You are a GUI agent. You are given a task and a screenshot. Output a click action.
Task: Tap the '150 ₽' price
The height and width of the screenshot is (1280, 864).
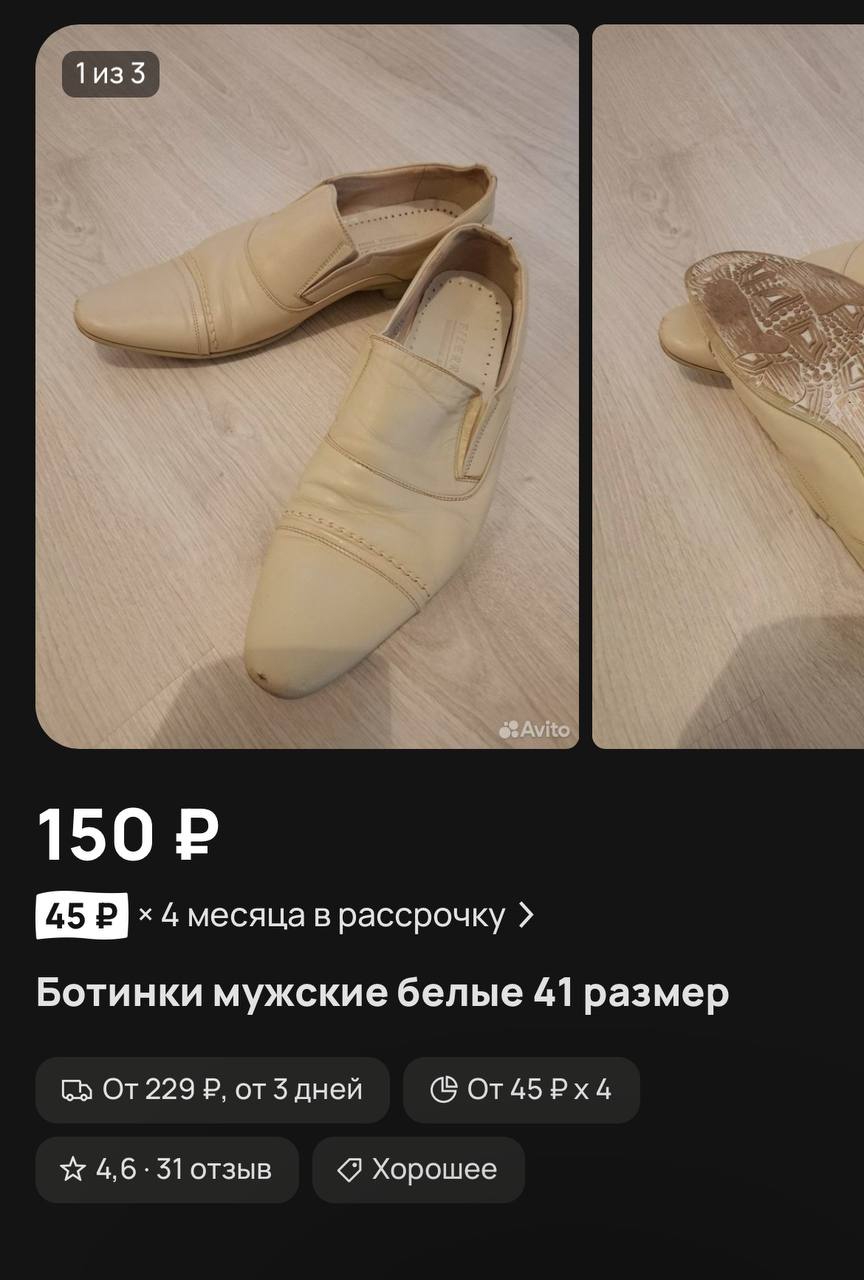tap(128, 835)
